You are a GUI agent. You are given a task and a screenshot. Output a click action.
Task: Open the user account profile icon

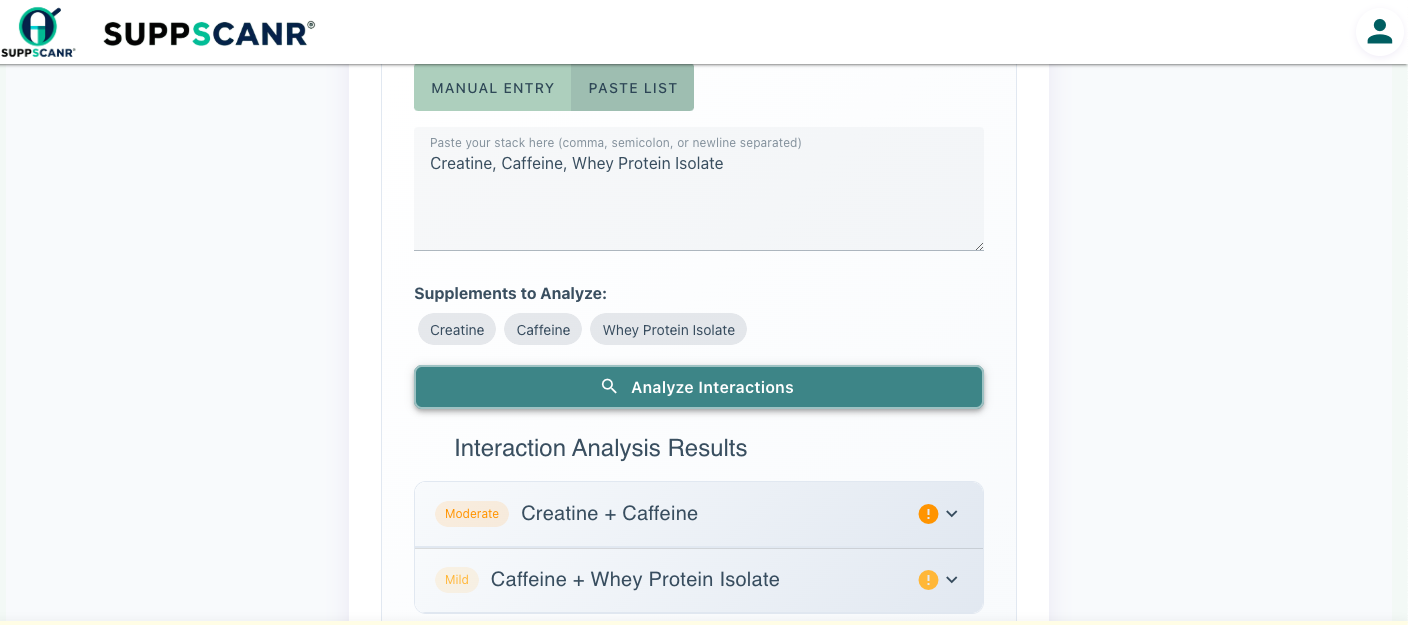tap(1380, 32)
